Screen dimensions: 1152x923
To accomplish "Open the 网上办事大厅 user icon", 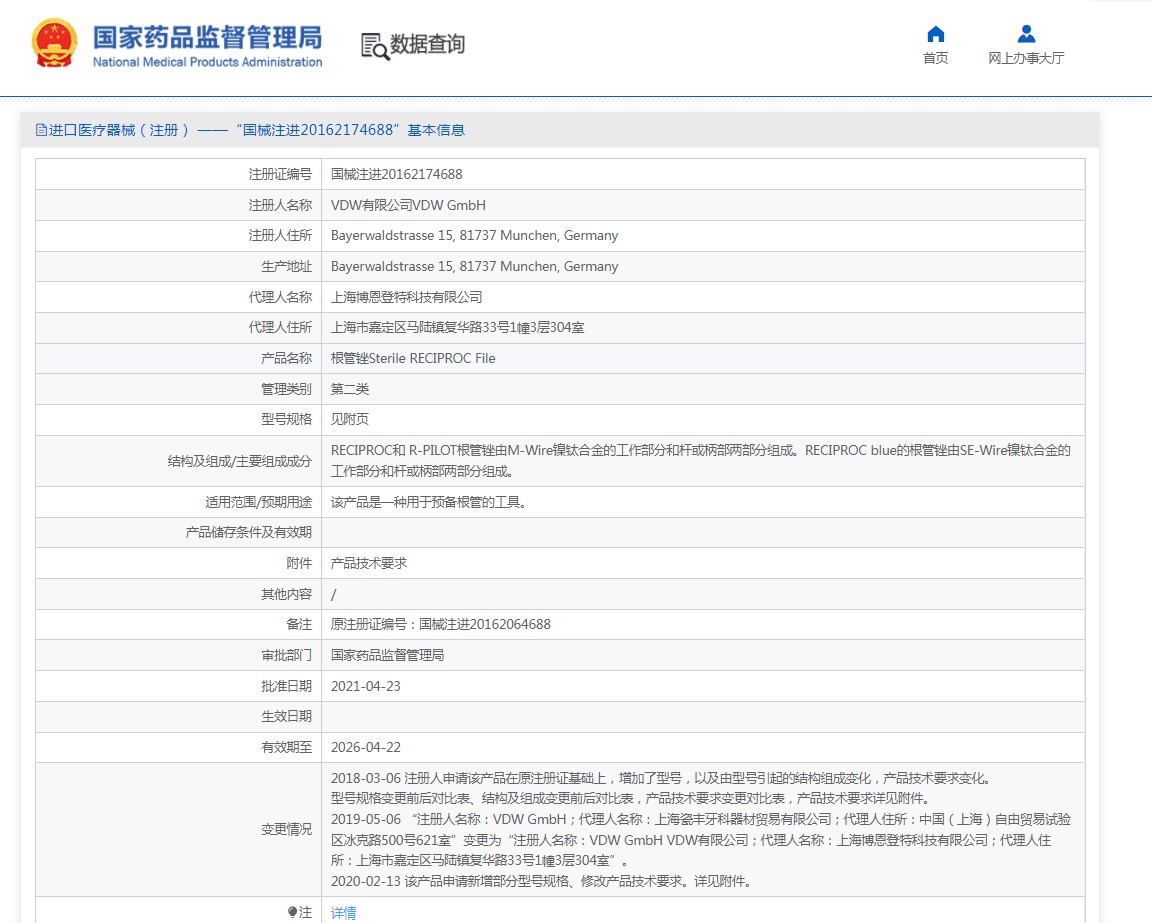I will pyautogui.click(x=1026, y=34).
